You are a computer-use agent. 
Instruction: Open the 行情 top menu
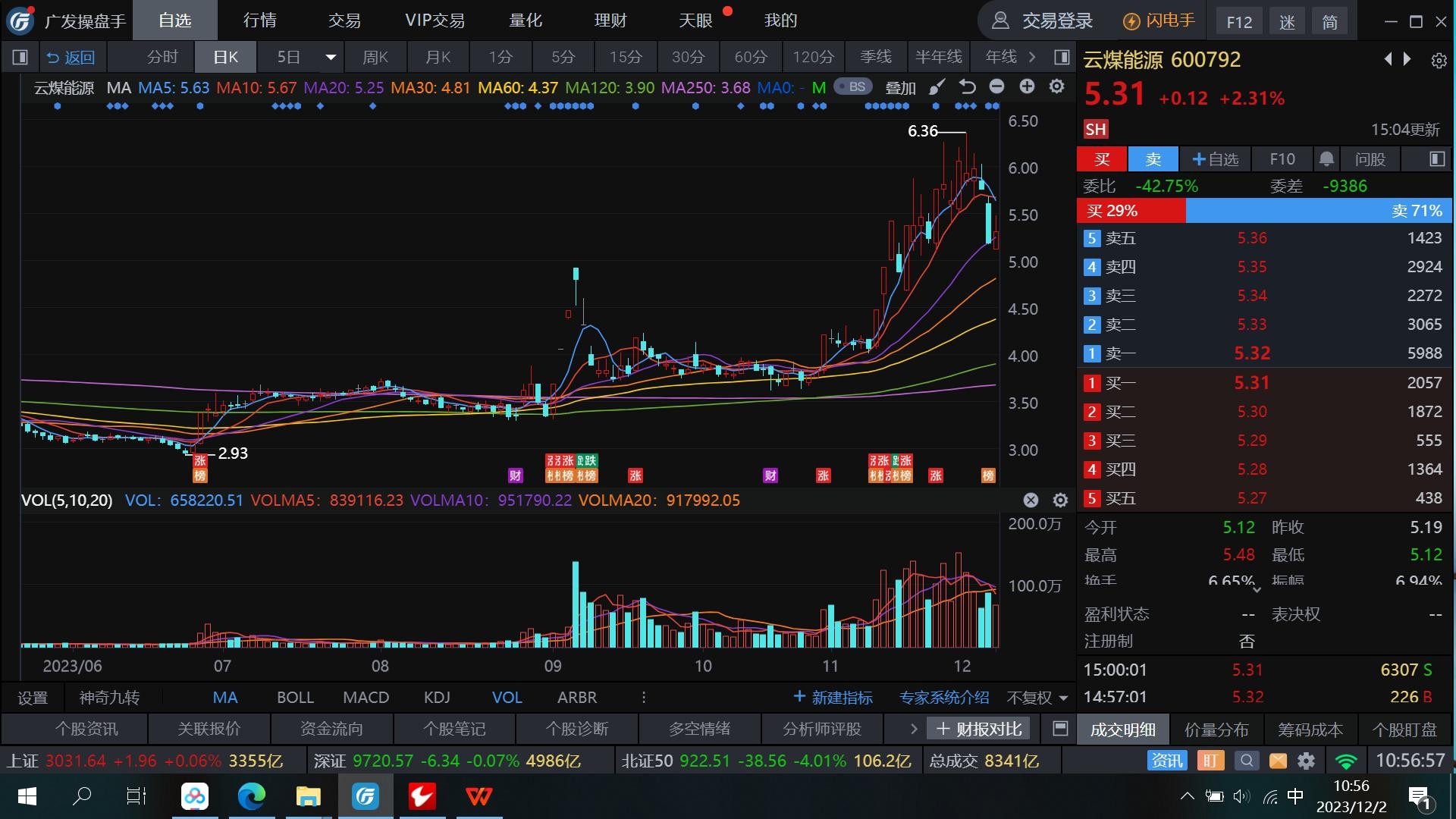click(259, 20)
